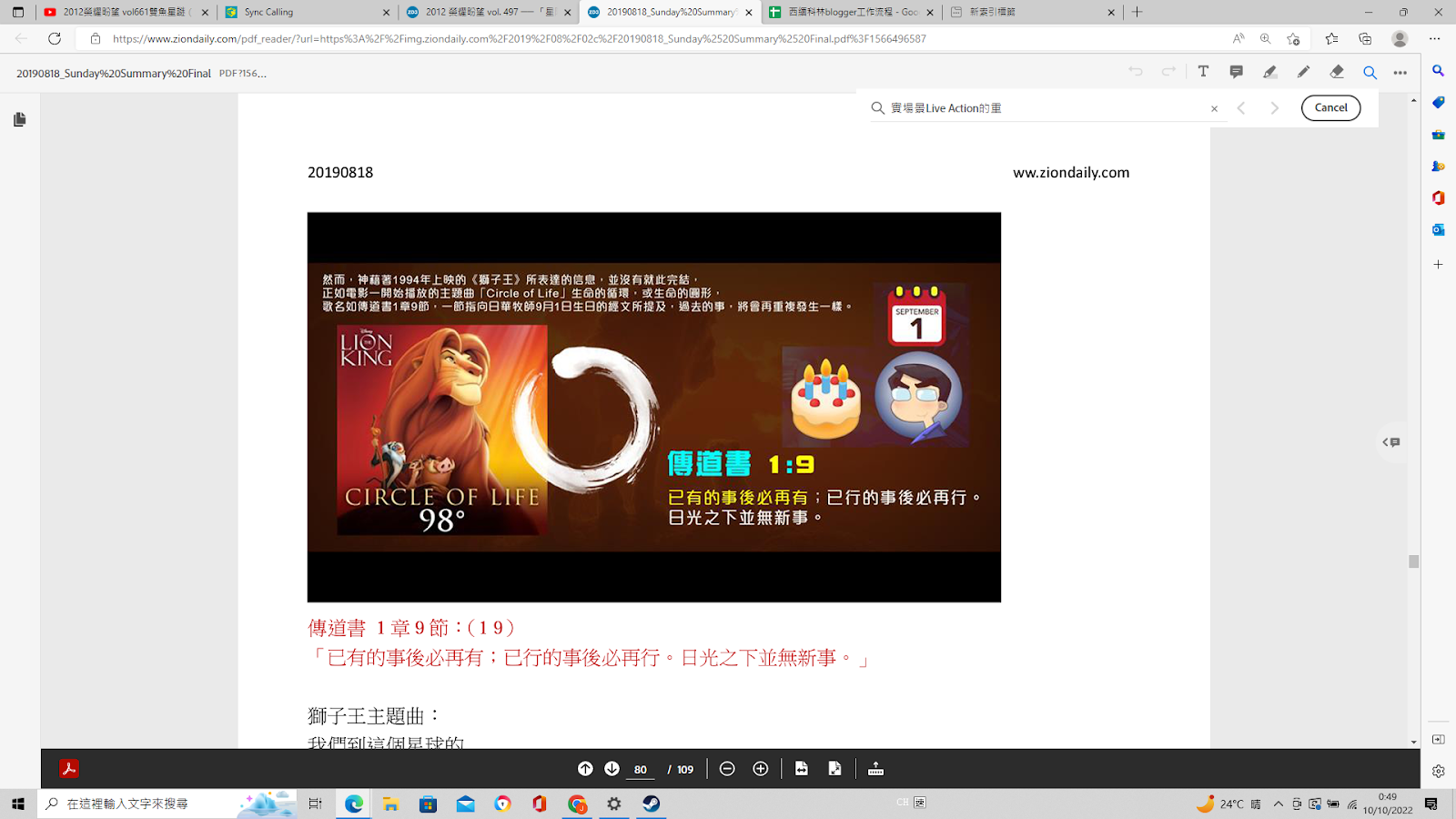Go to next search result
Screen dimensions: 1456x819
click(x=1275, y=108)
